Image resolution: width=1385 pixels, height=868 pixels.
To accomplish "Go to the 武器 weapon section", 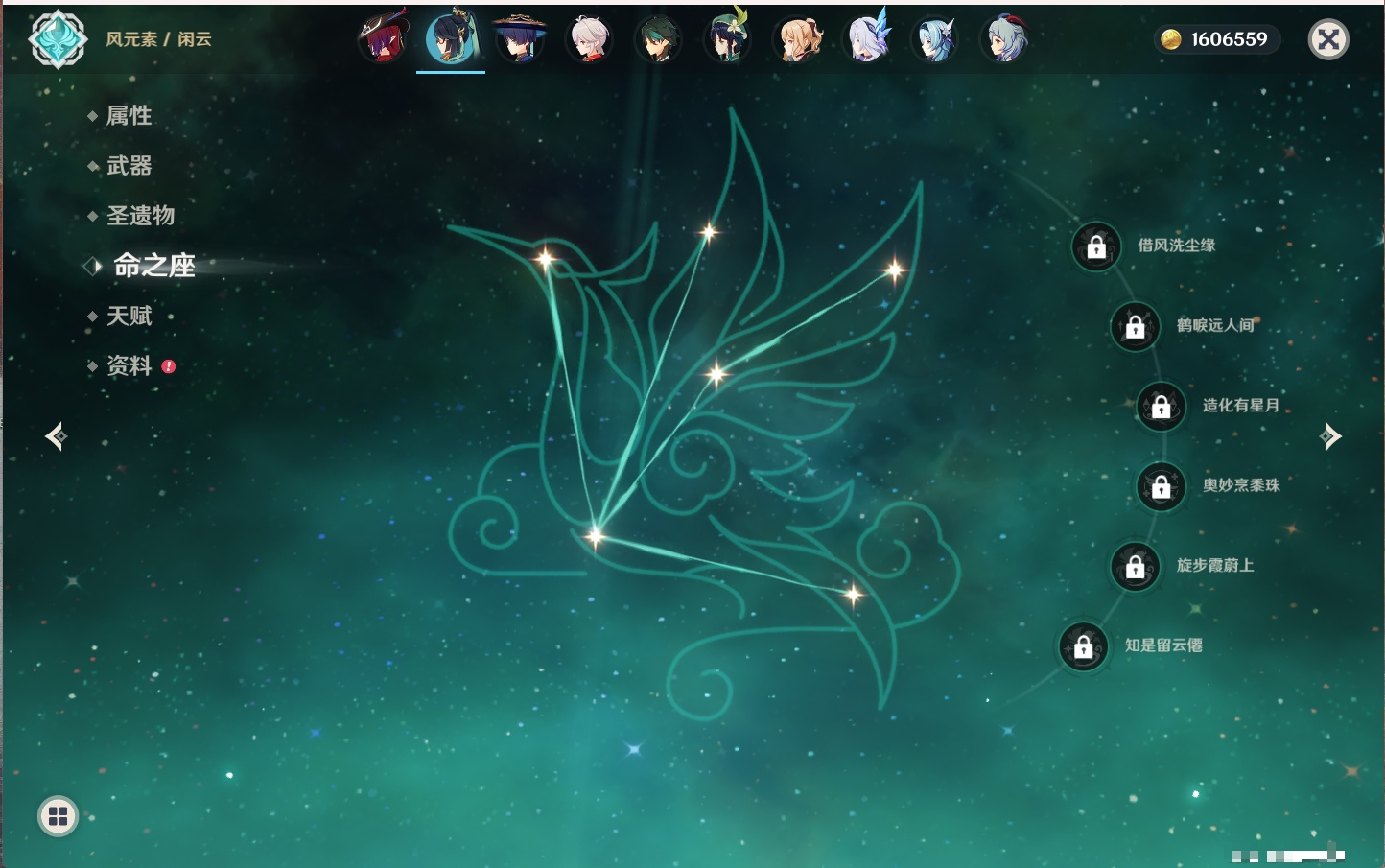I will click(x=129, y=166).
